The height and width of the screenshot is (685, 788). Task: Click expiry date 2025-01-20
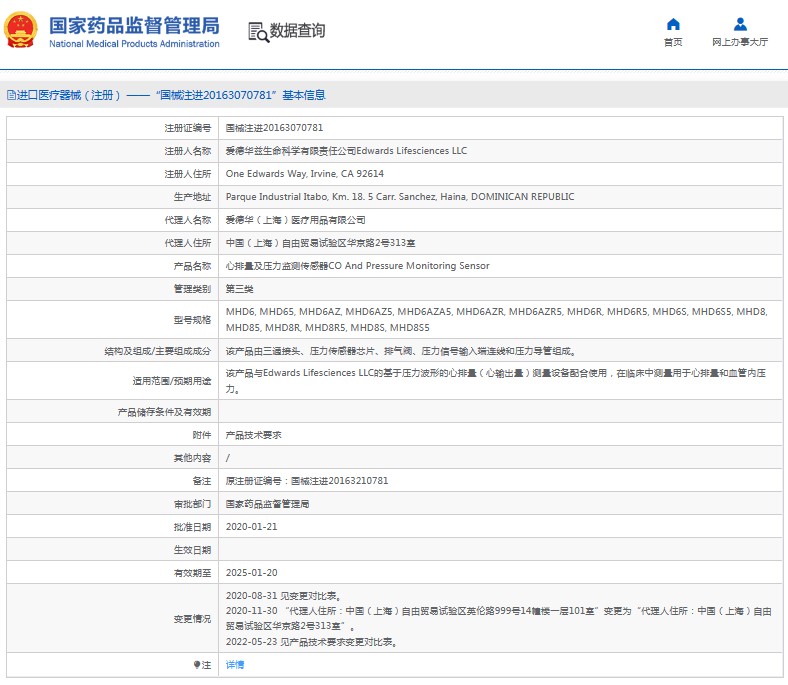(251, 572)
